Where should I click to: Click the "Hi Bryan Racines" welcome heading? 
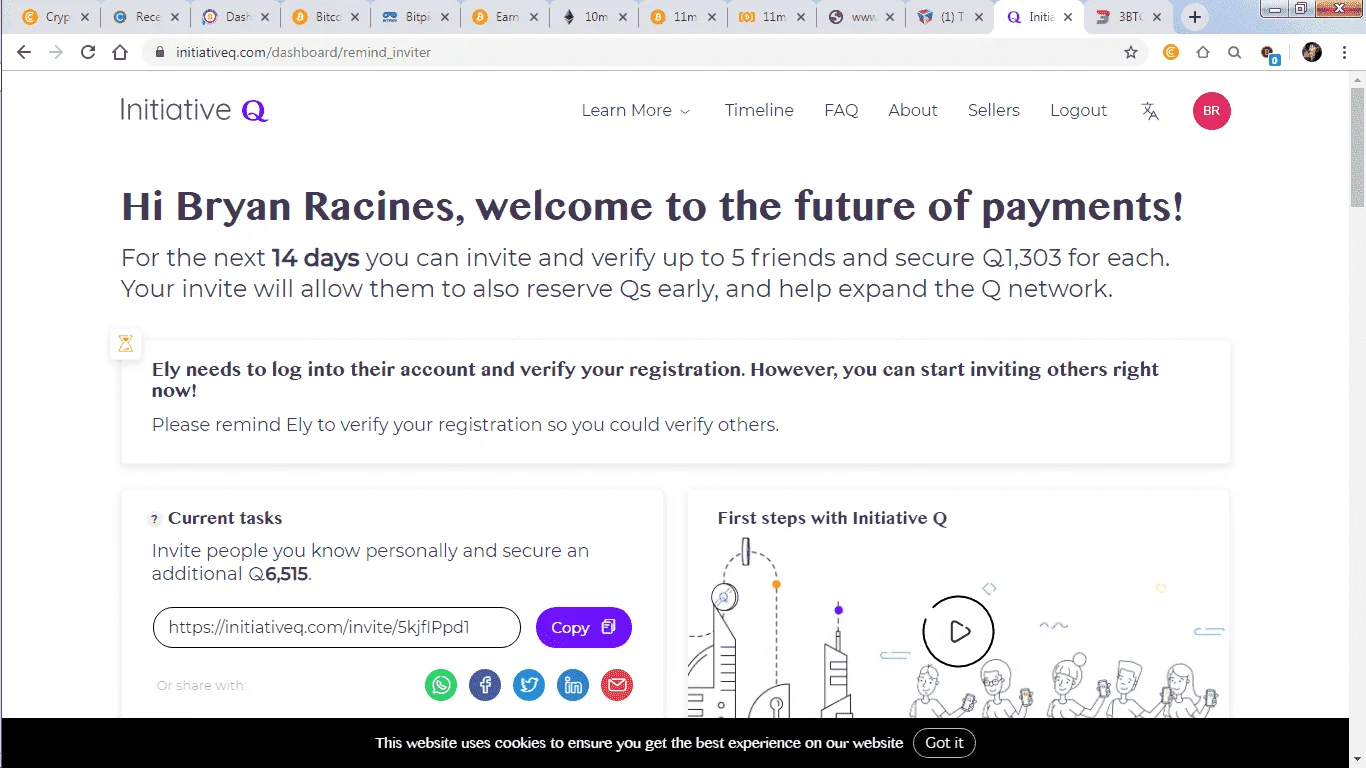pos(652,207)
